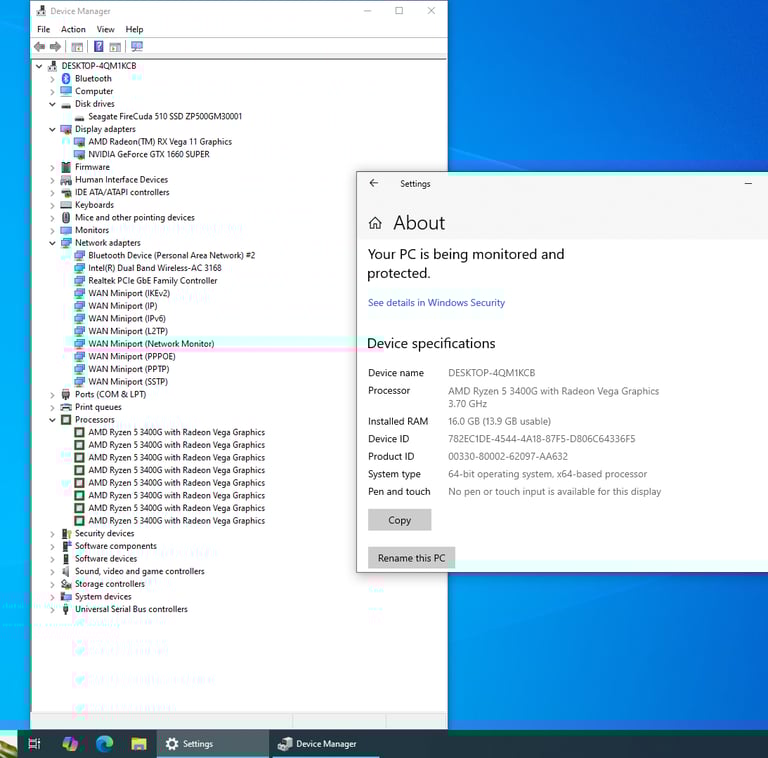768x758 pixels.
Task: Collapse the Disk drives category
Action: (x=52, y=104)
